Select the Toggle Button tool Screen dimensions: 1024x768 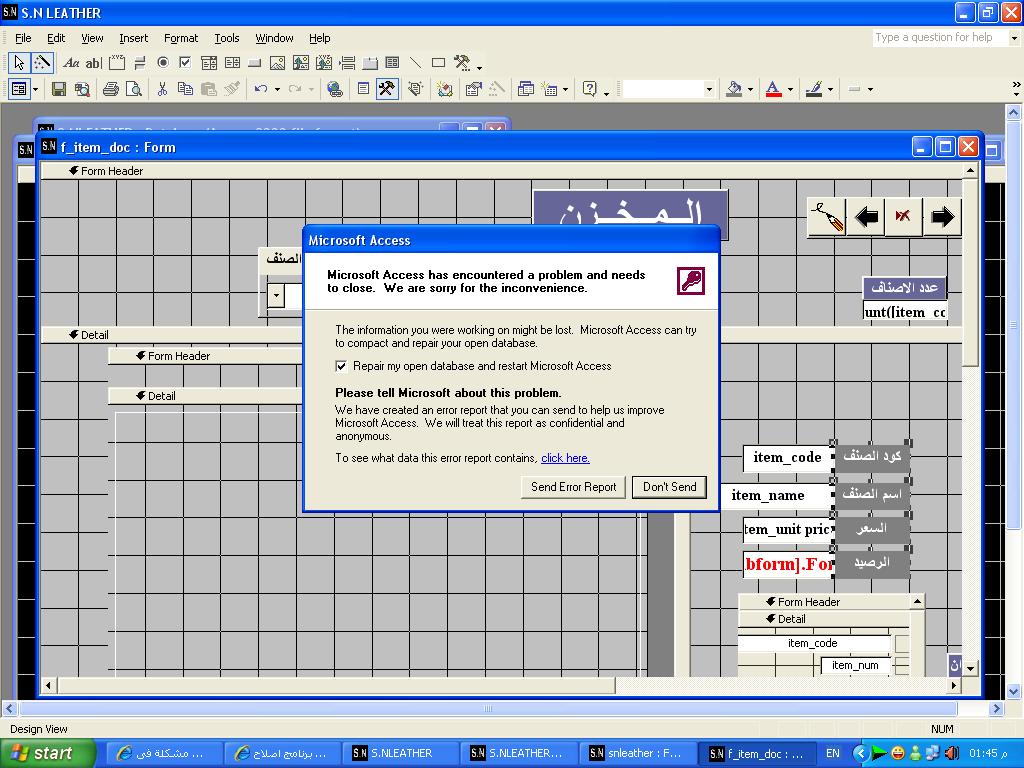[x=140, y=63]
